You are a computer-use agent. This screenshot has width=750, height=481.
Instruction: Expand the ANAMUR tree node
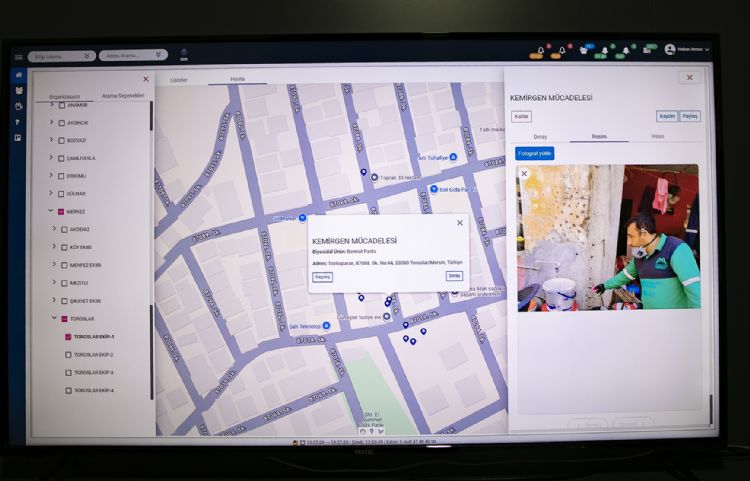(52, 104)
